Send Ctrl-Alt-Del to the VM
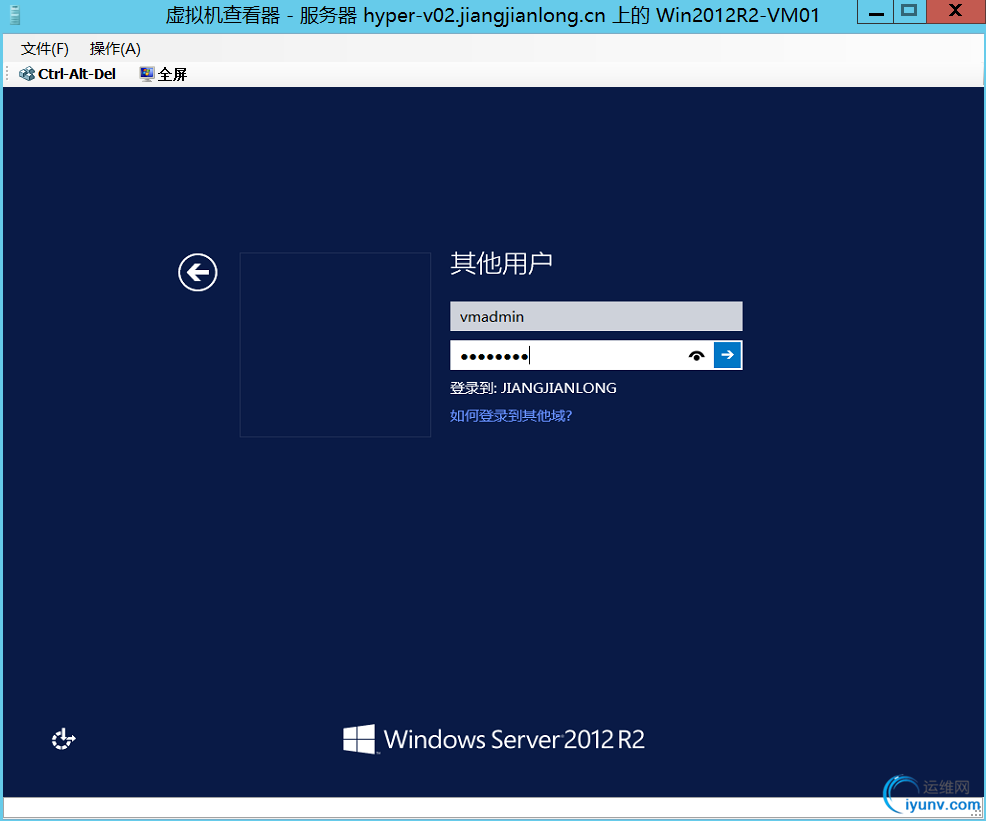The height and width of the screenshot is (821, 986). pyautogui.click(x=67, y=74)
